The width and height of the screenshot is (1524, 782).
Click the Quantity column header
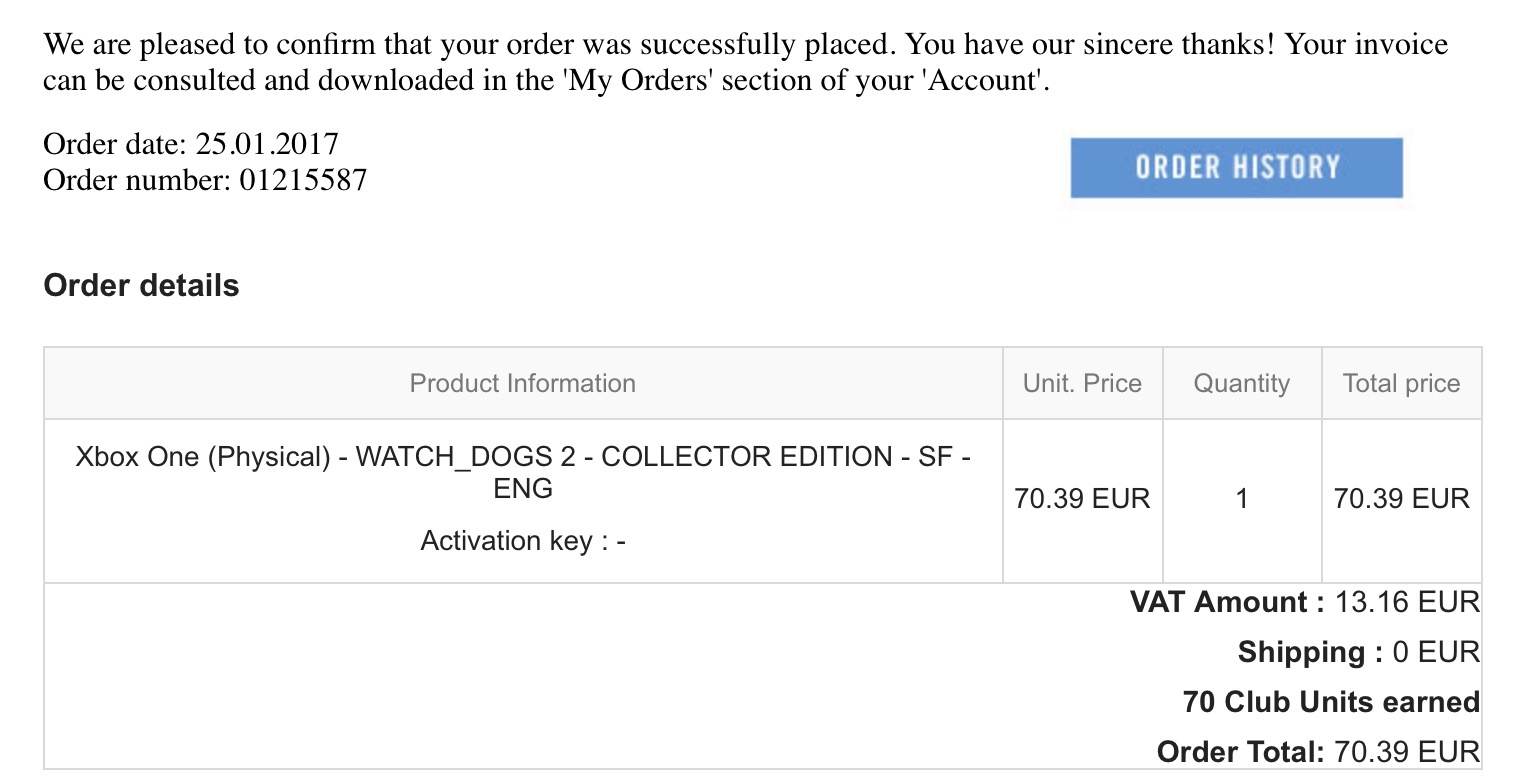pyautogui.click(x=1242, y=383)
